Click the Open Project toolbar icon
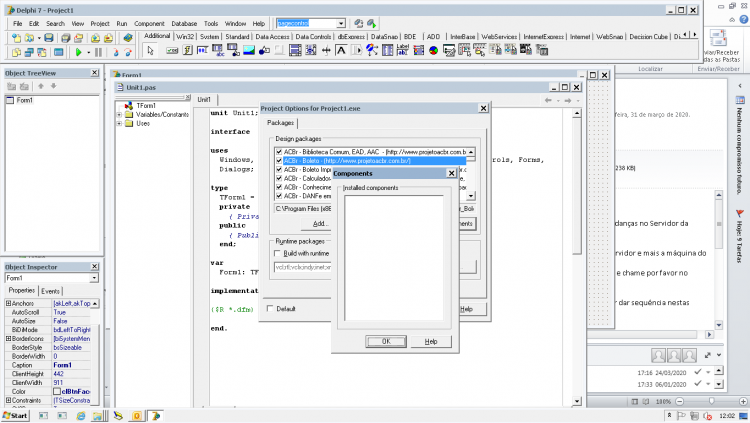Viewport: 750px width, 423px height. pos(78,38)
